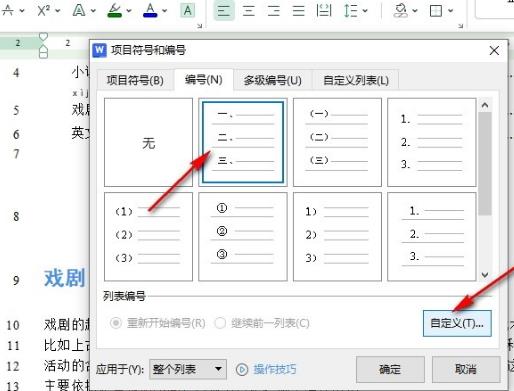
Task: Switch to the 自定义列表(L) tab
Action: pyautogui.click(x=356, y=80)
